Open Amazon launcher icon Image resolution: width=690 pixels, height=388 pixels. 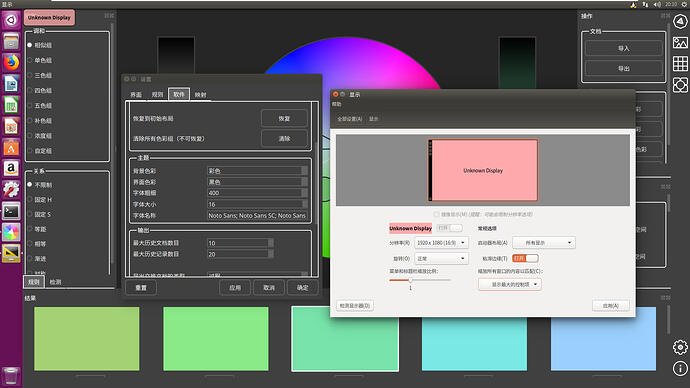click(11, 168)
